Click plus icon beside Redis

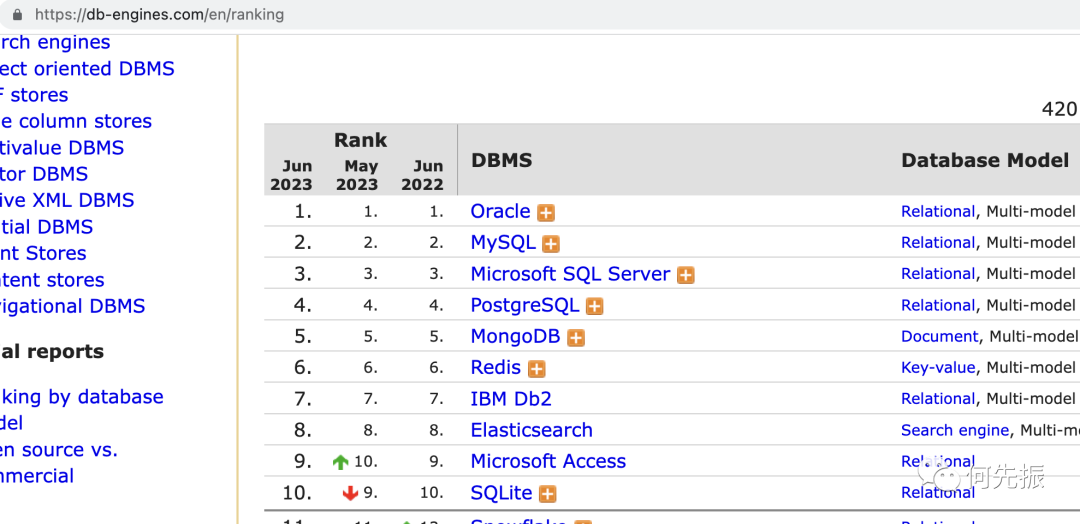point(537,369)
